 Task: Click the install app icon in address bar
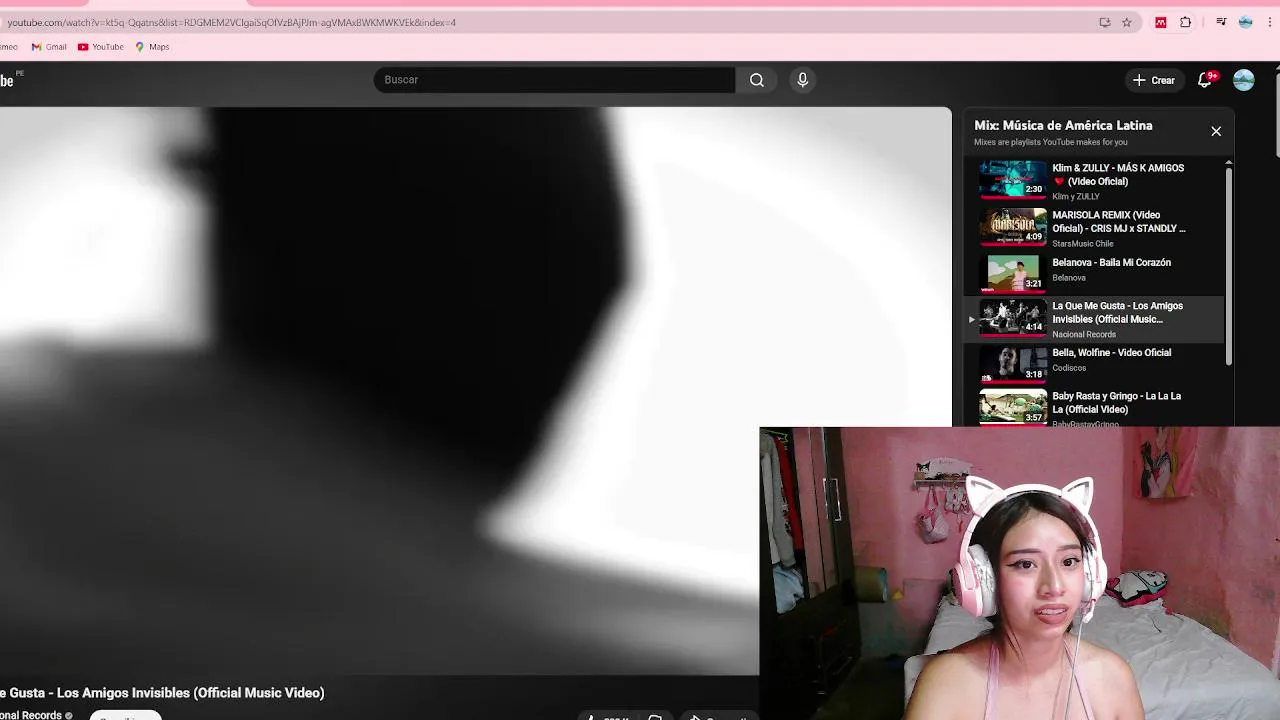tap(1105, 22)
